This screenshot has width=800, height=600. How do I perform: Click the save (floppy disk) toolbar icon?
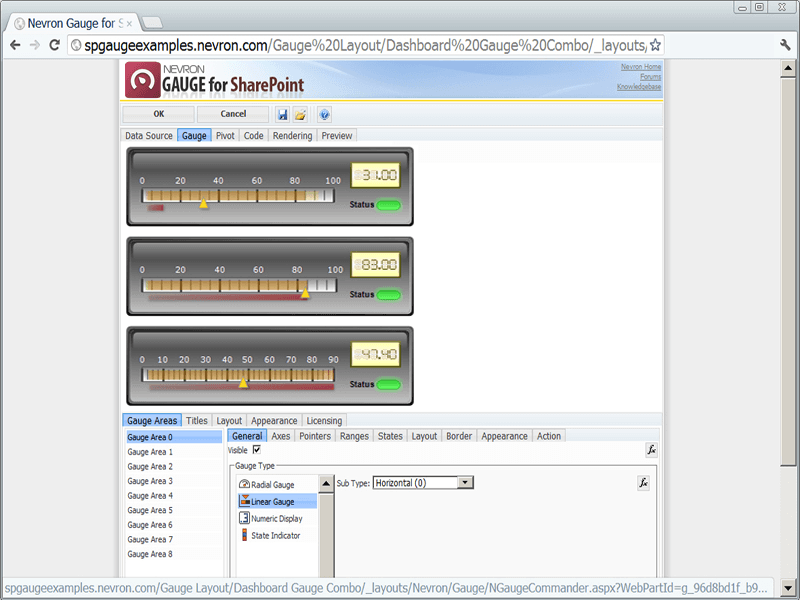click(x=283, y=114)
